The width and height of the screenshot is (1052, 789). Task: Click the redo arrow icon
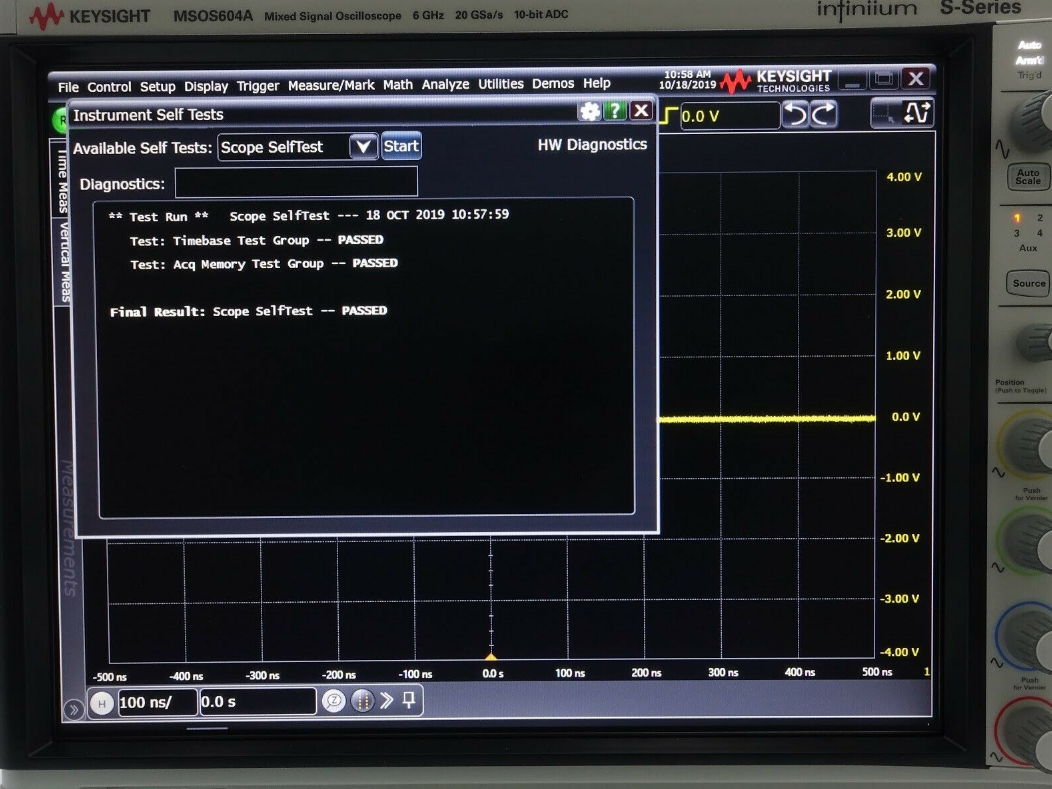823,115
